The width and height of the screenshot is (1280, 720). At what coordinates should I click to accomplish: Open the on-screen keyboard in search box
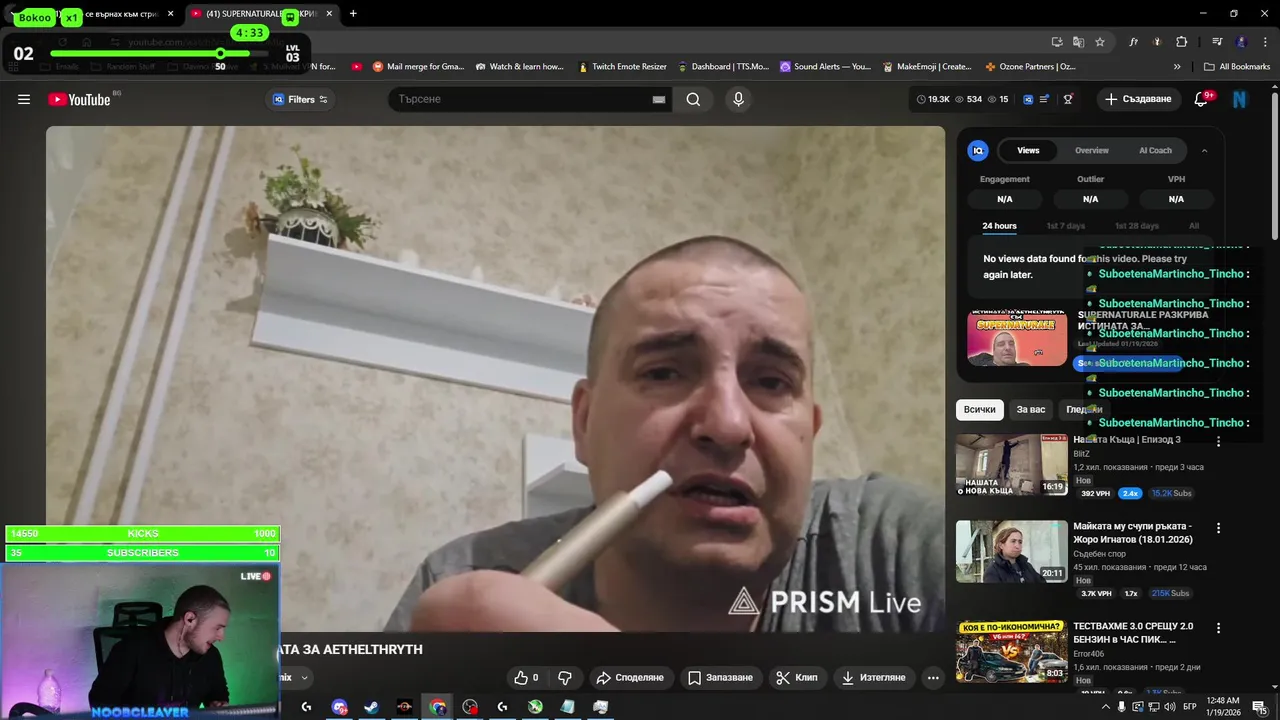point(659,99)
